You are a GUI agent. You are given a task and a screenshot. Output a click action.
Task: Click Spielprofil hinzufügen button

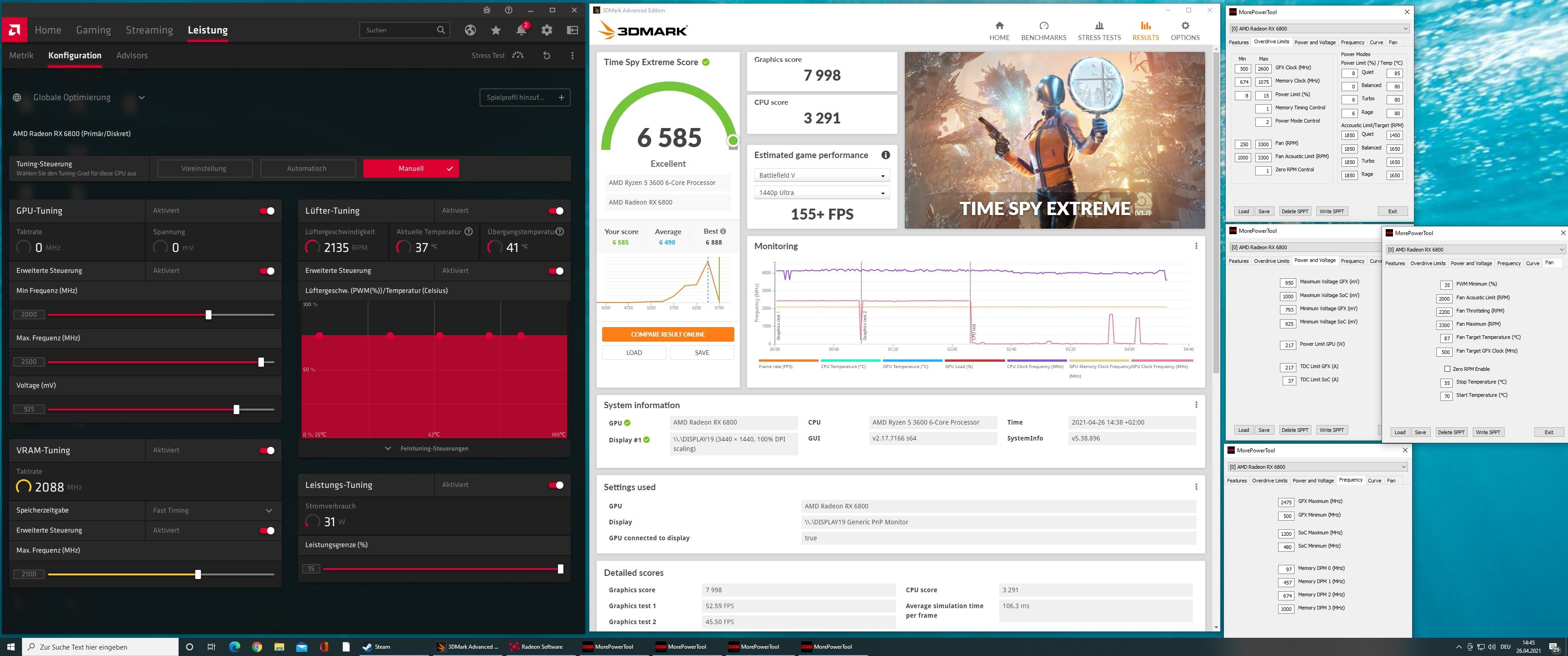point(525,97)
